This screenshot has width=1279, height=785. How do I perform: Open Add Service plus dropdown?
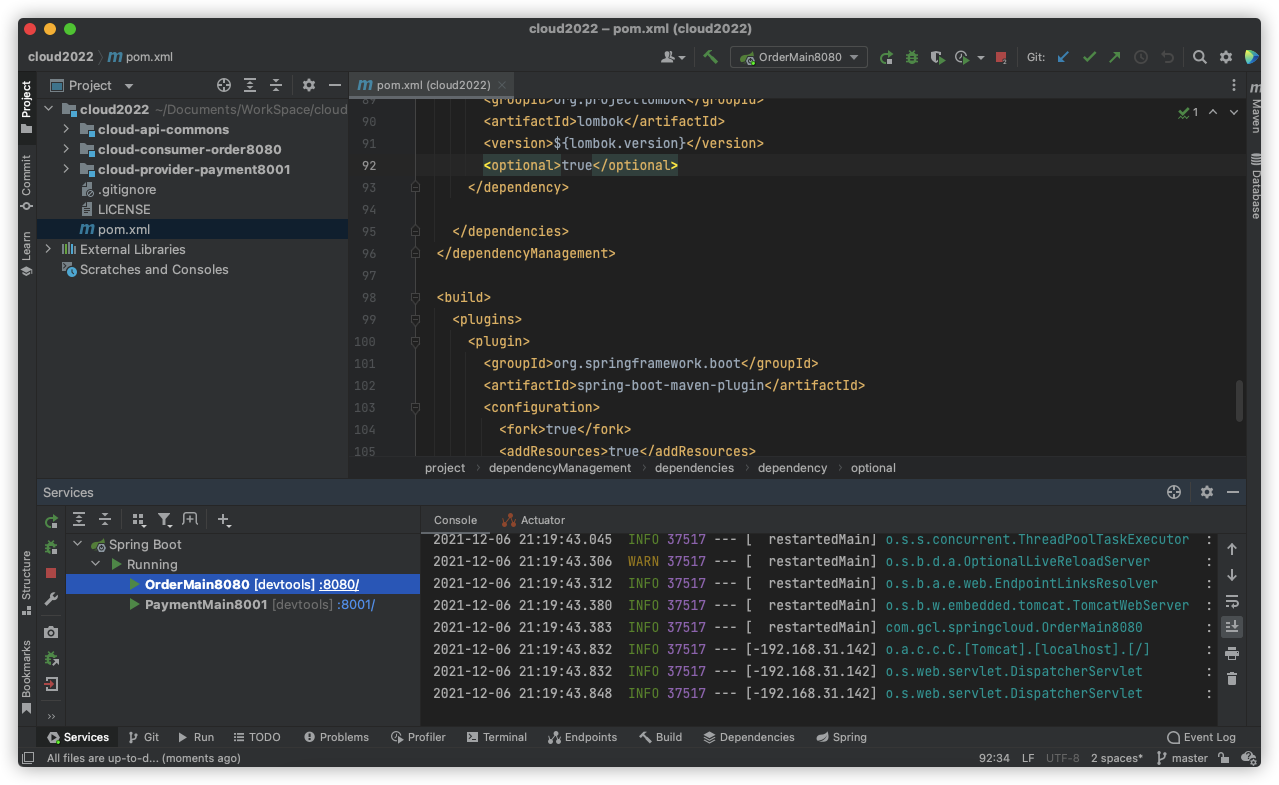tap(224, 520)
